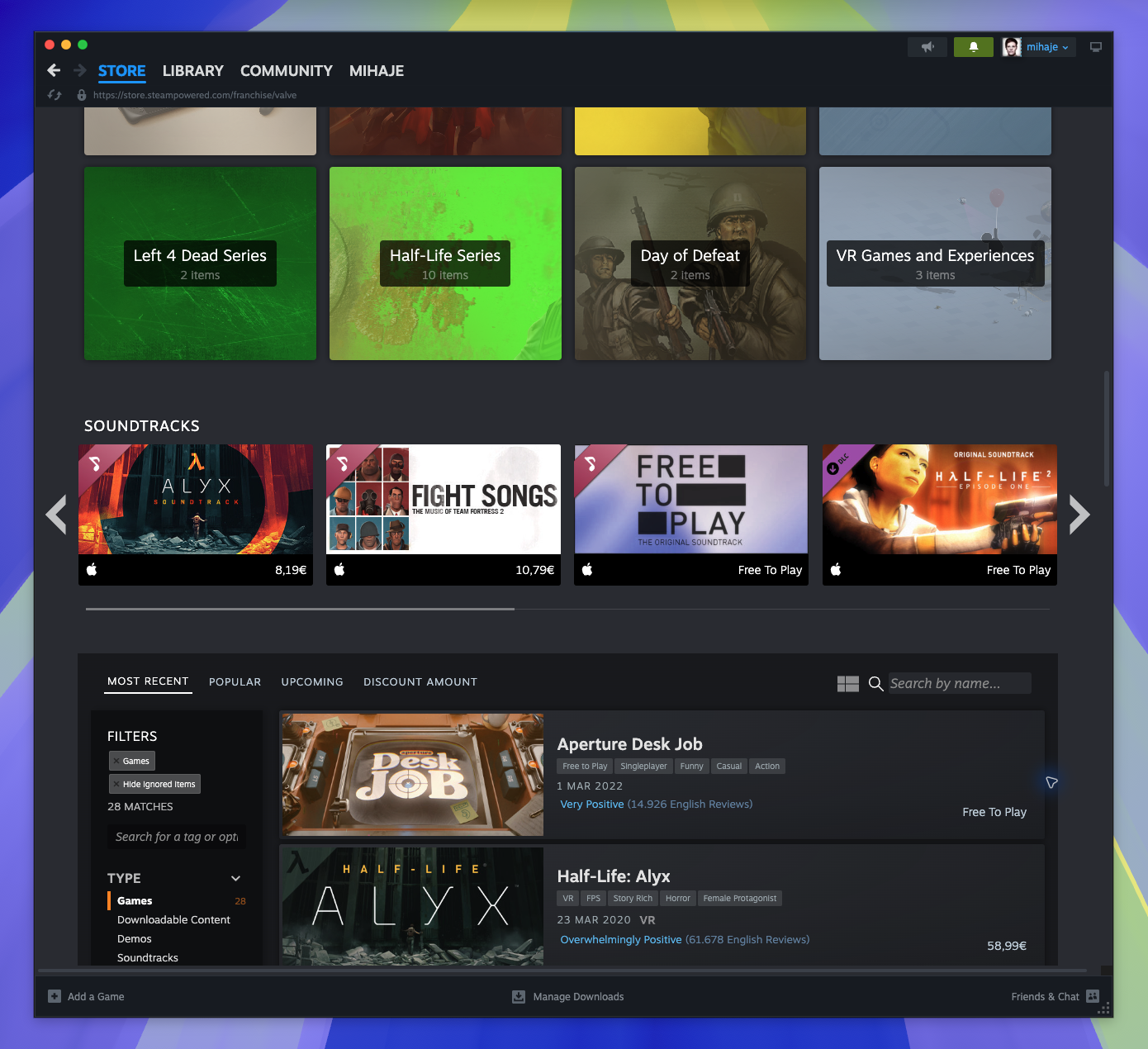Click the plus icon for Add a Game

[55, 996]
